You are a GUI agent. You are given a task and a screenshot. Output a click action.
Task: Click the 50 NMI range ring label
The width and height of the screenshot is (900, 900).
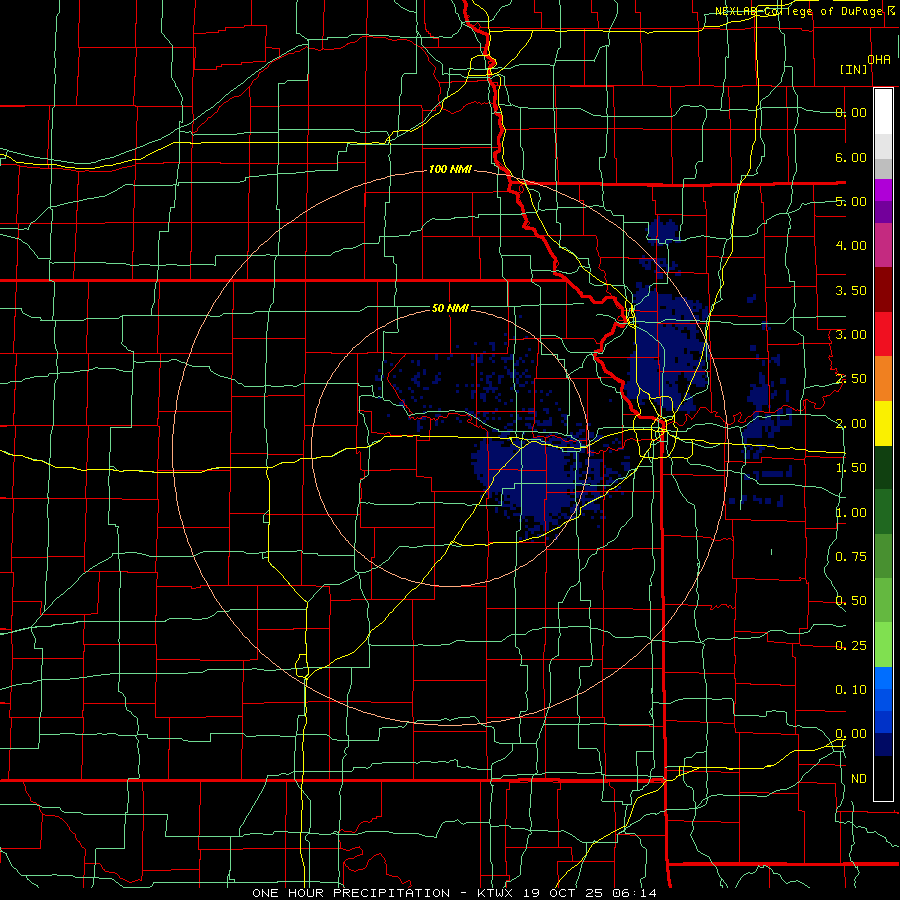tap(450, 309)
